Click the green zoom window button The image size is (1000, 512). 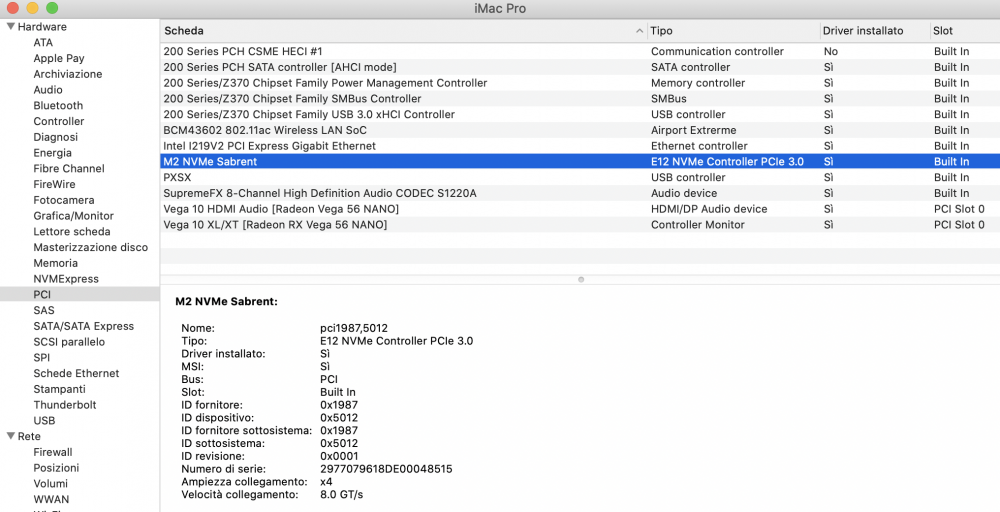[52, 8]
